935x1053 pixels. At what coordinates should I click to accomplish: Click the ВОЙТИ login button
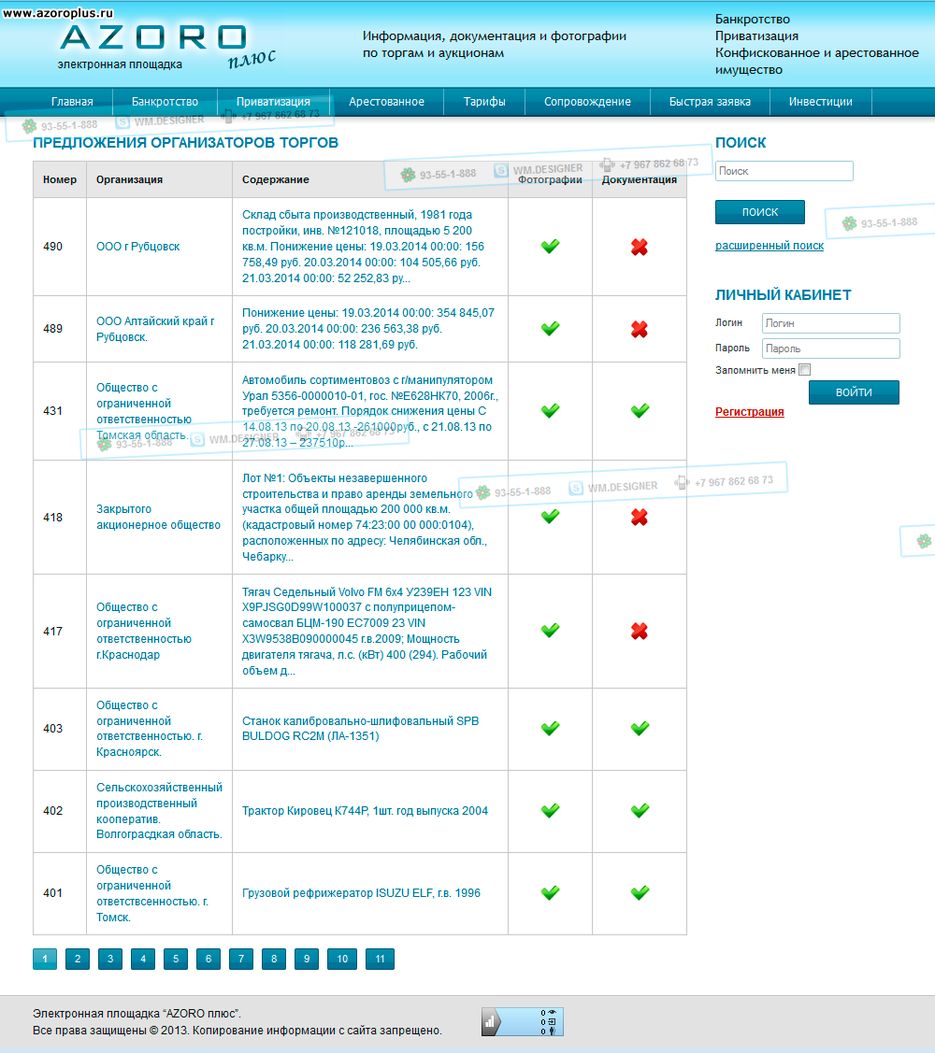coord(854,392)
